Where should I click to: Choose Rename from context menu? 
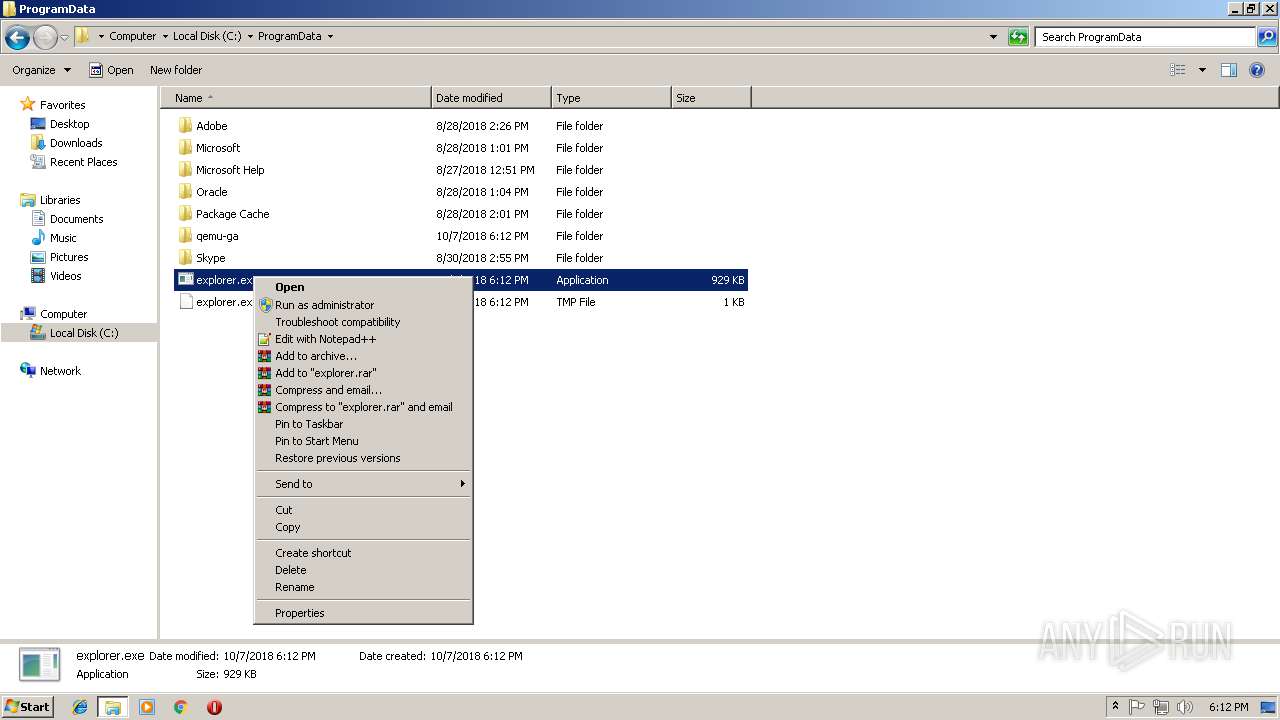pyautogui.click(x=363, y=587)
